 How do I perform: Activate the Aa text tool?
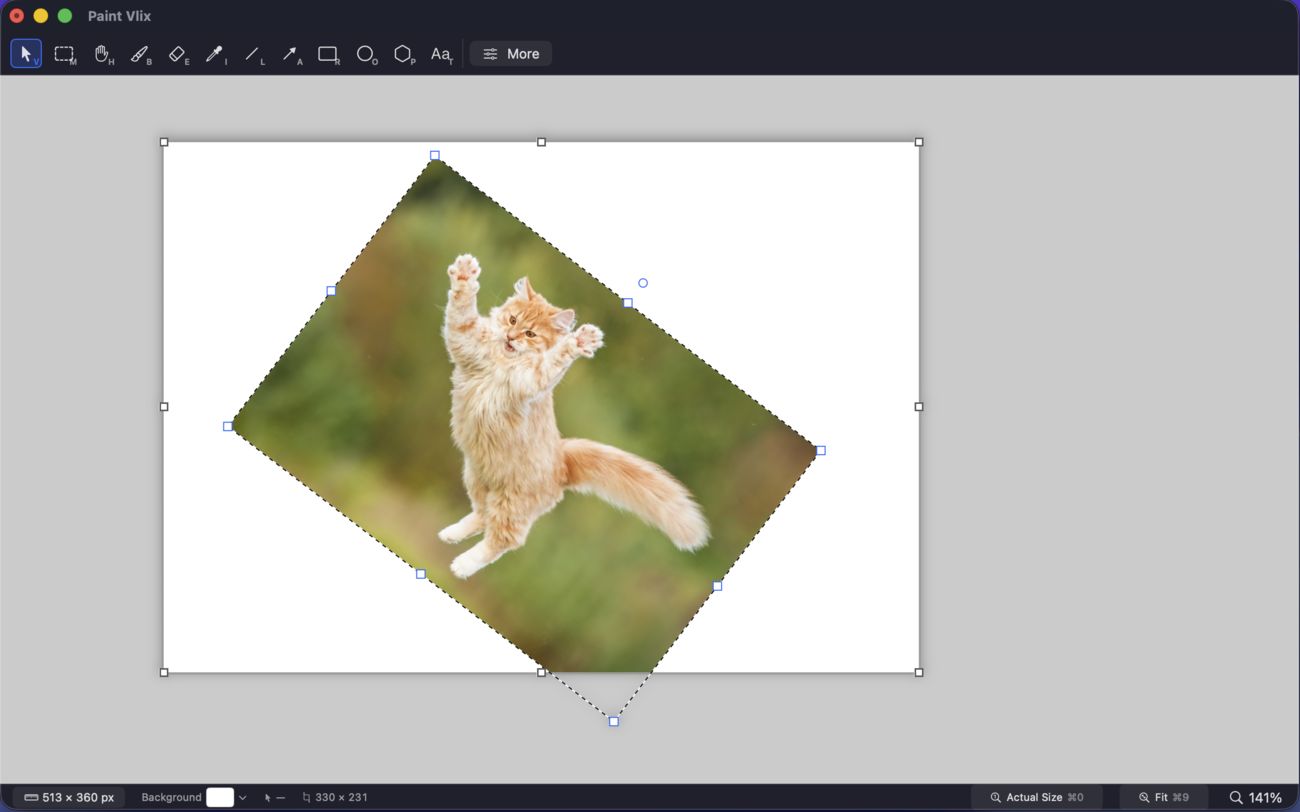(x=441, y=54)
